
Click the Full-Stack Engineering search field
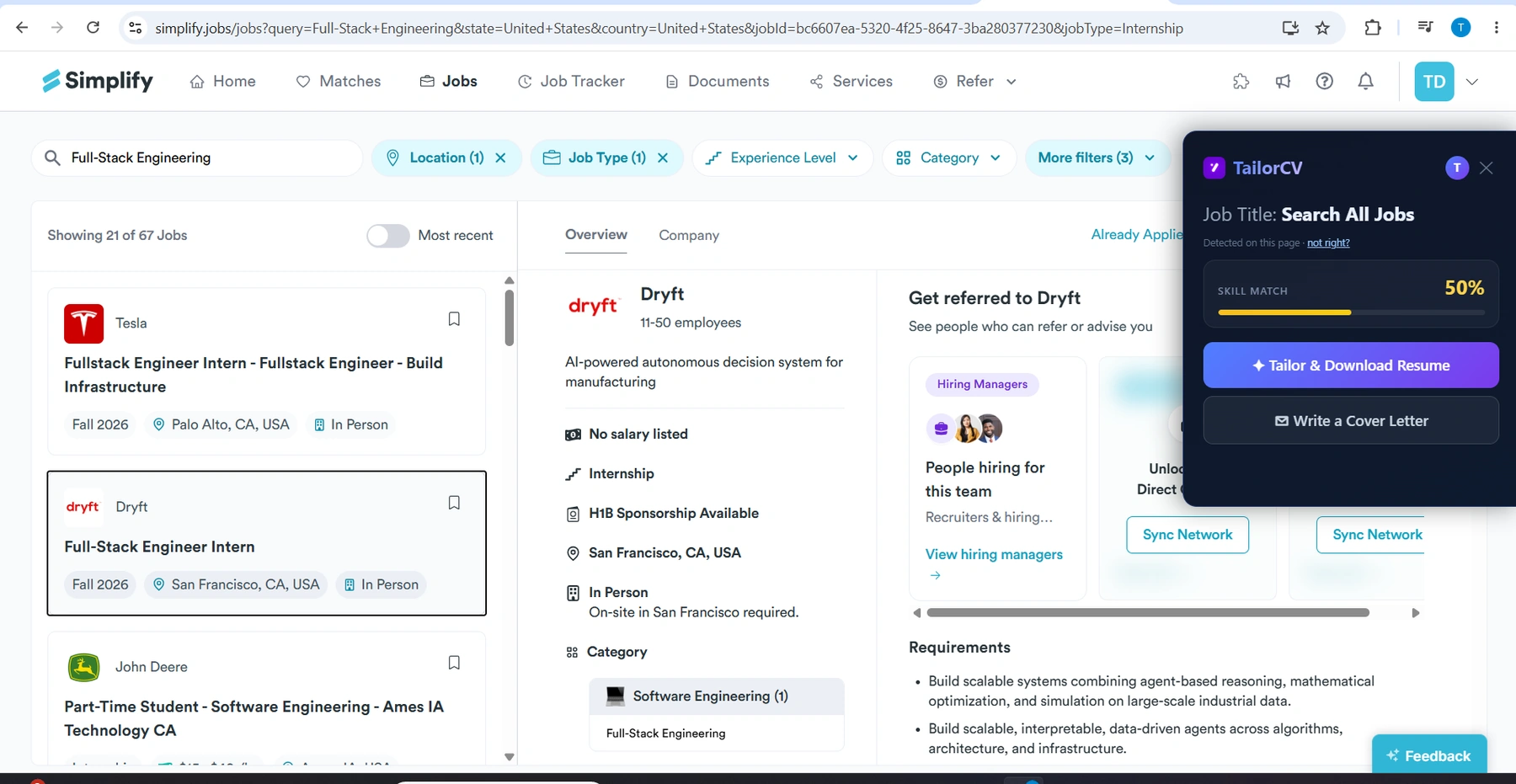pos(198,157)
